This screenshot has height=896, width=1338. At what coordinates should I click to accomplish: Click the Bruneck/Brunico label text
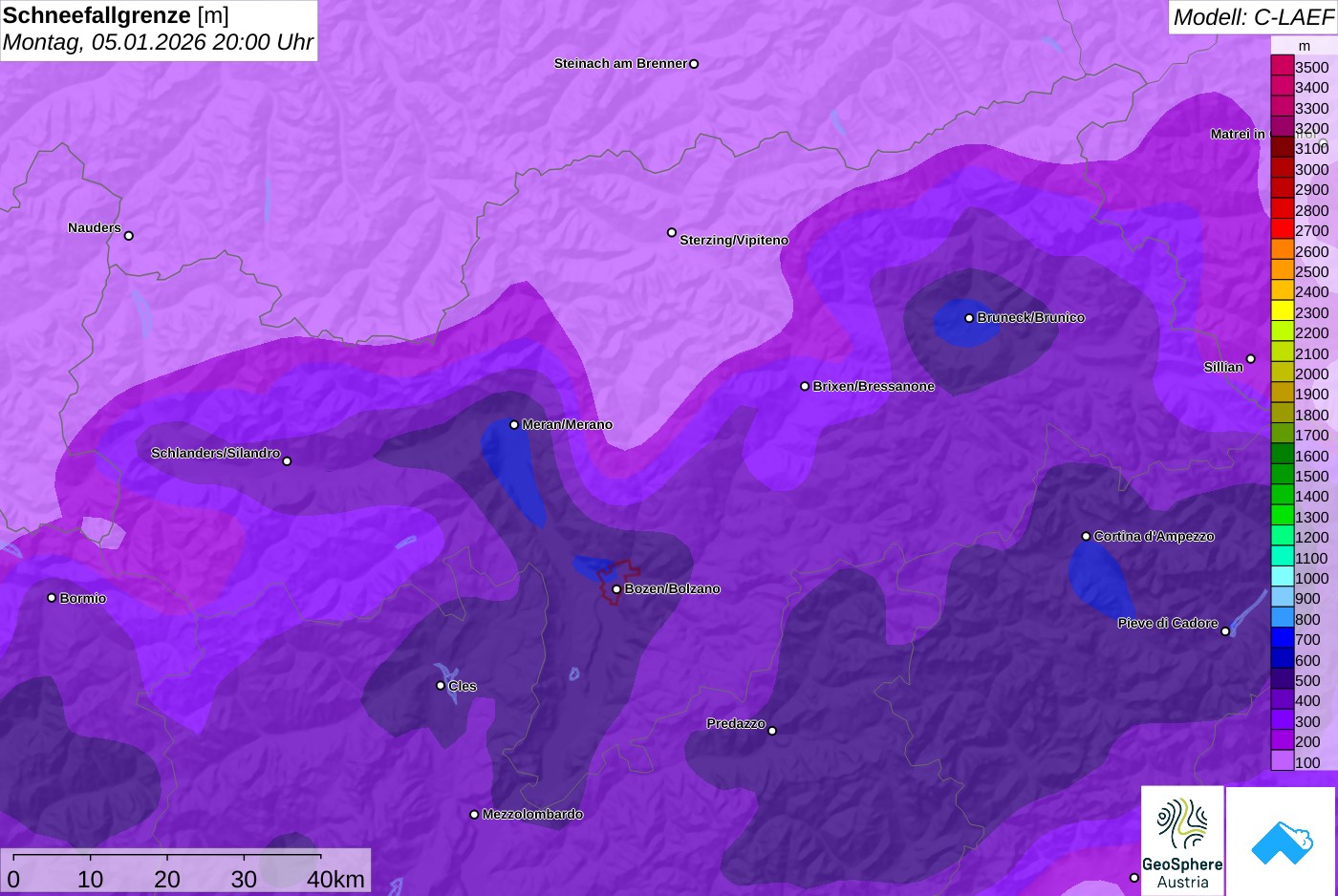(1031, 318)
